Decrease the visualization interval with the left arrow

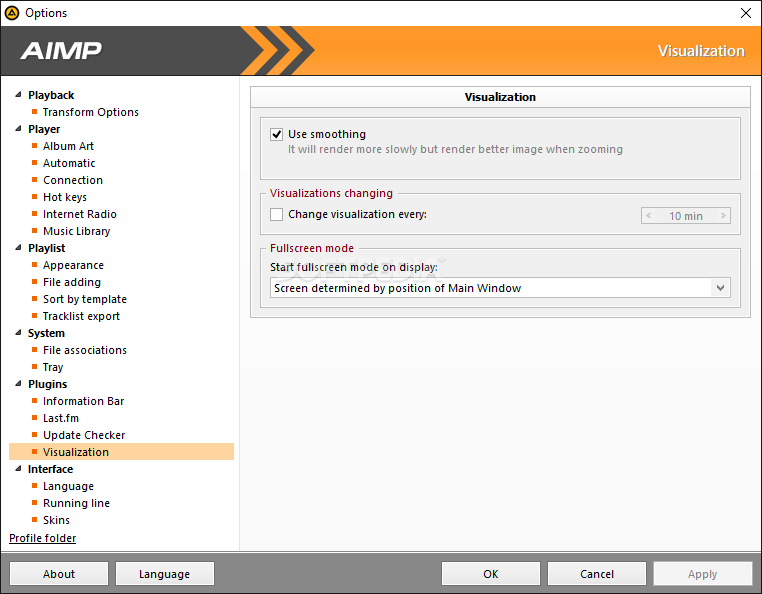coord(649,215)
